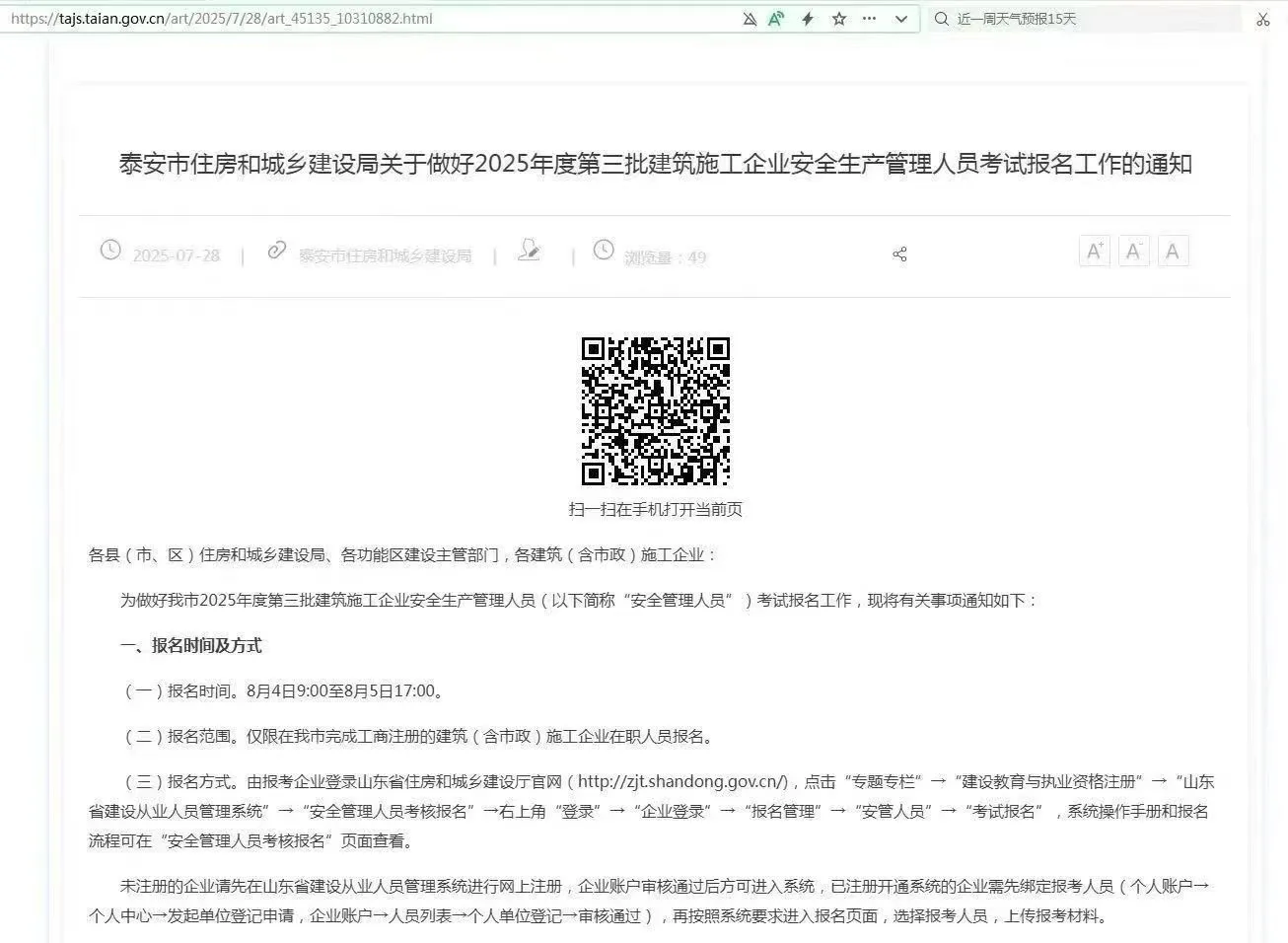The width and height of the screenshot is (1288, 943).
Task: Click the heading 一、报名时间及方式
Action: point(191,646)
